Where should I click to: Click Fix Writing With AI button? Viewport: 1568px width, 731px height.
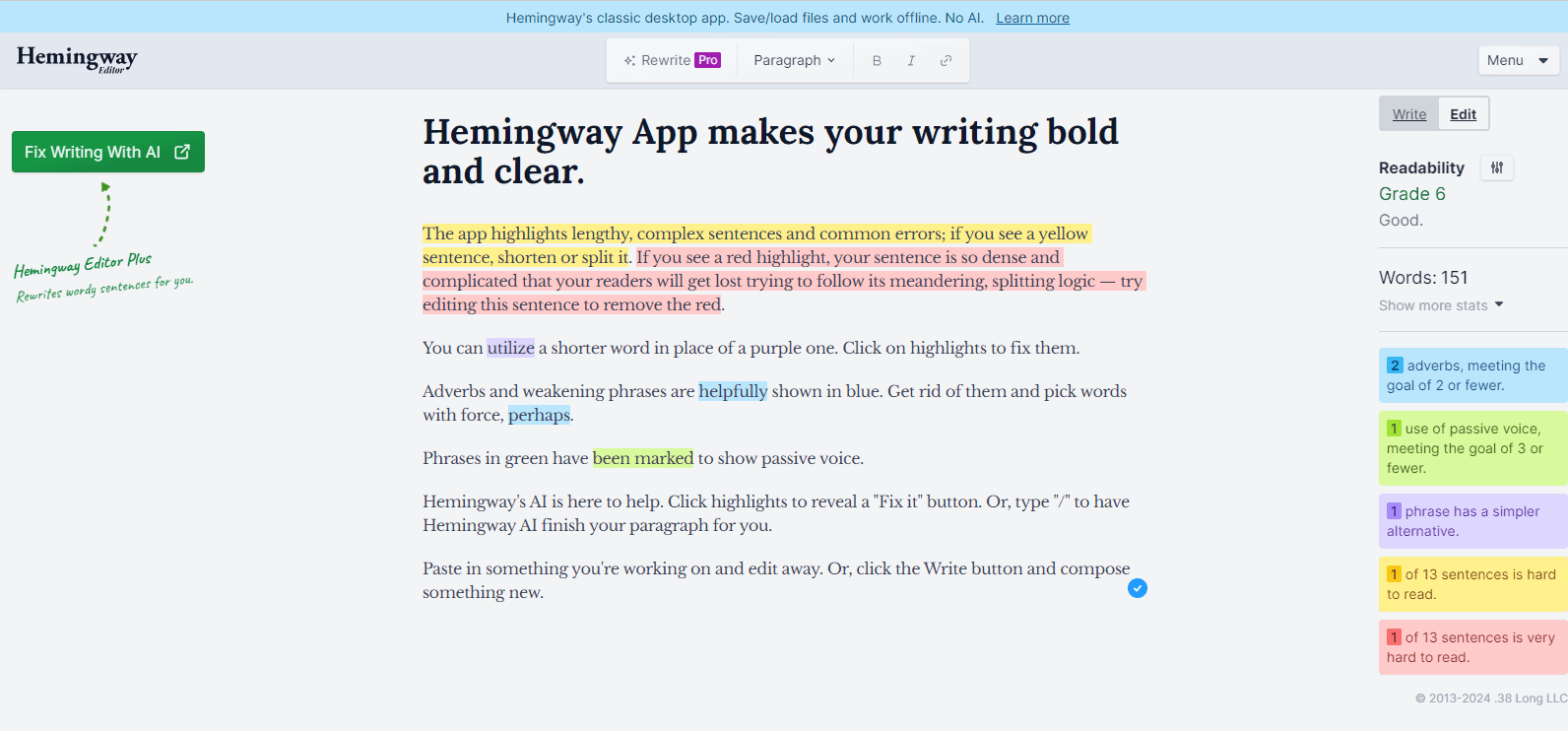pos(108,152)
